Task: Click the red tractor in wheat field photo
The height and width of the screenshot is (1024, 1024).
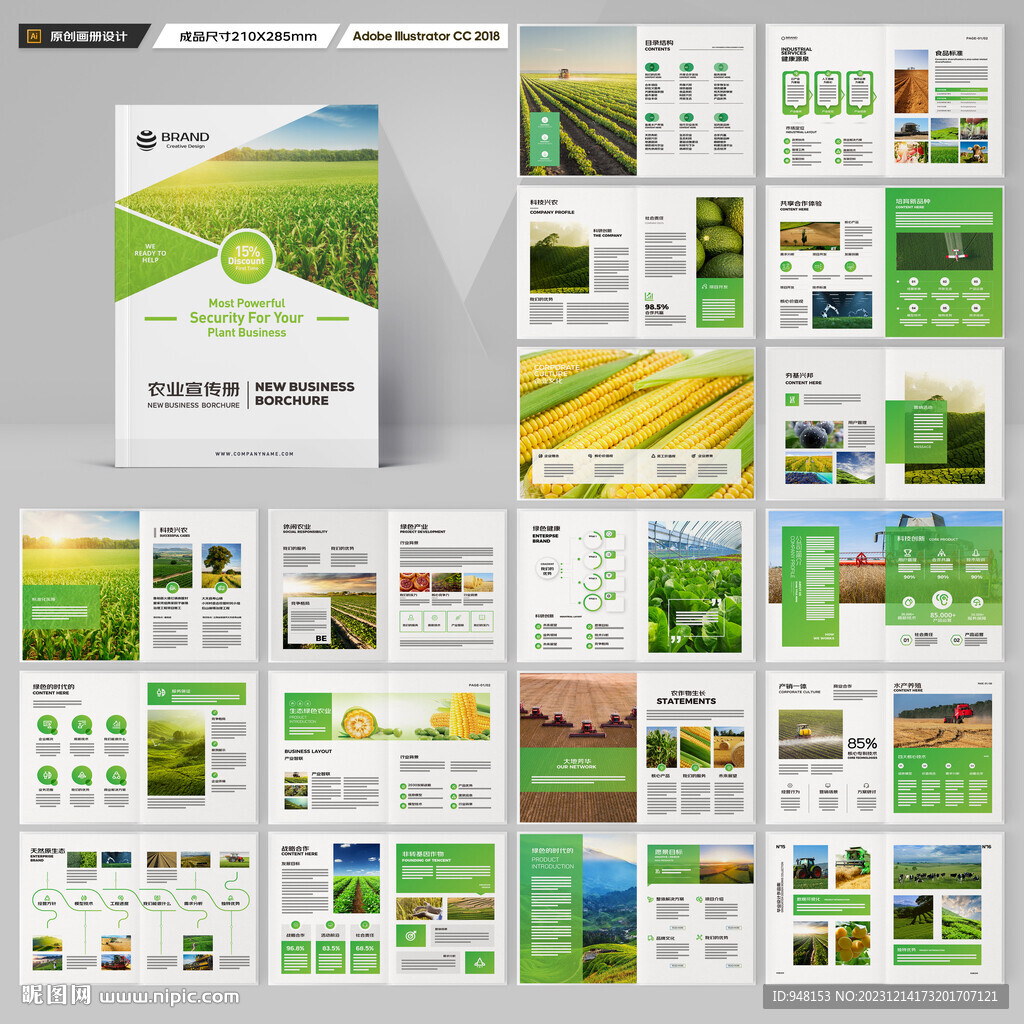Action: pyautogui.click(x=942, y=722)
